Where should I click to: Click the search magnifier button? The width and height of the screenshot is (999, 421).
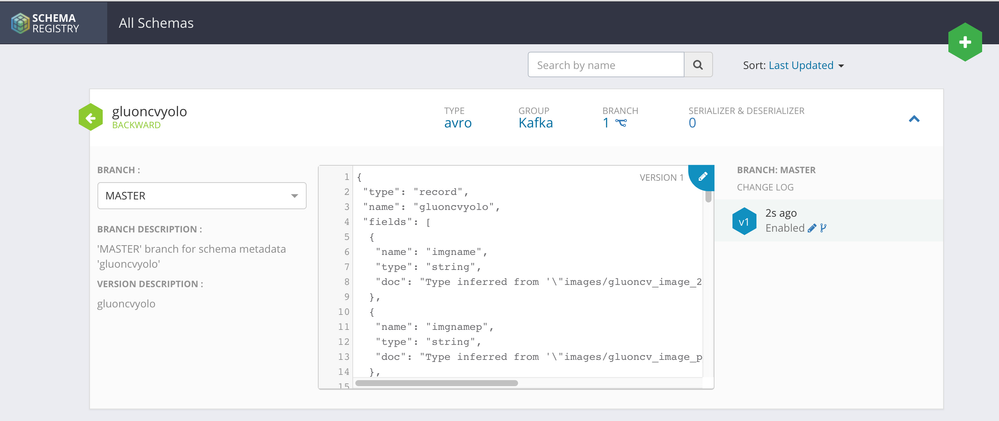(x=698, y=65)
